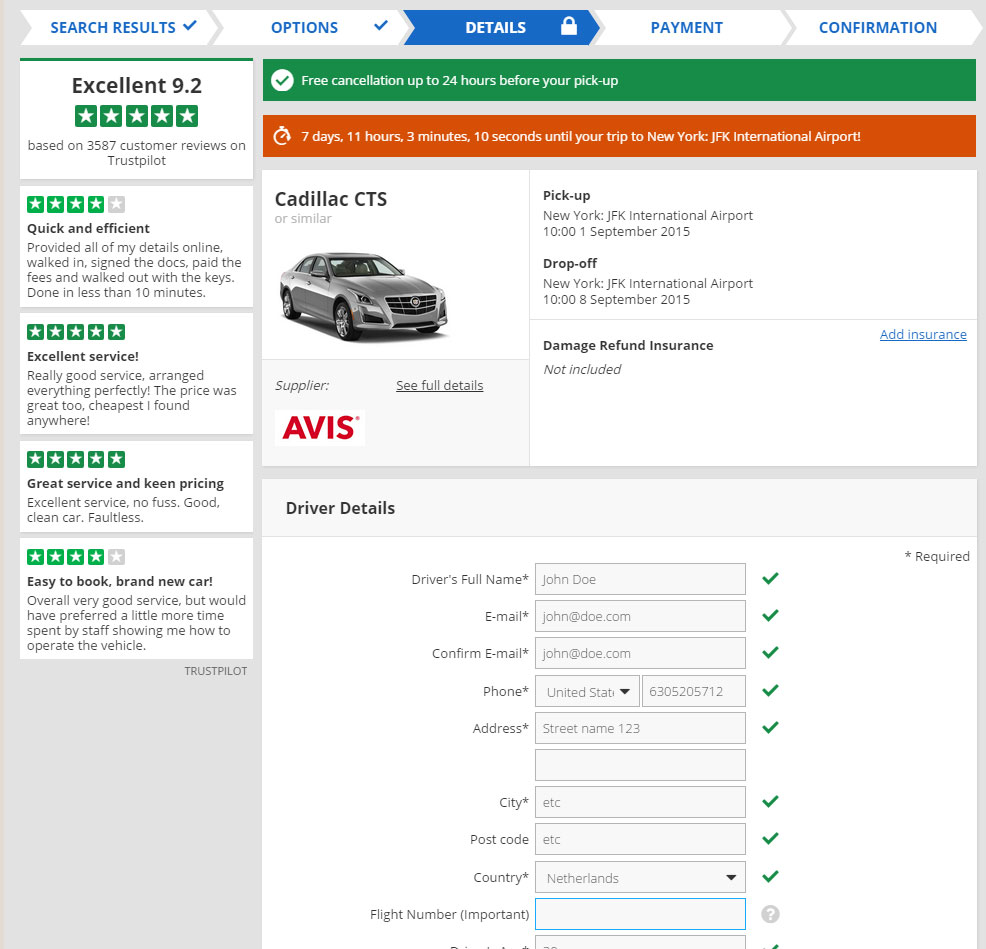Click green tick beside Post code field
Screen dimensions: 986x949
(770, 839)
